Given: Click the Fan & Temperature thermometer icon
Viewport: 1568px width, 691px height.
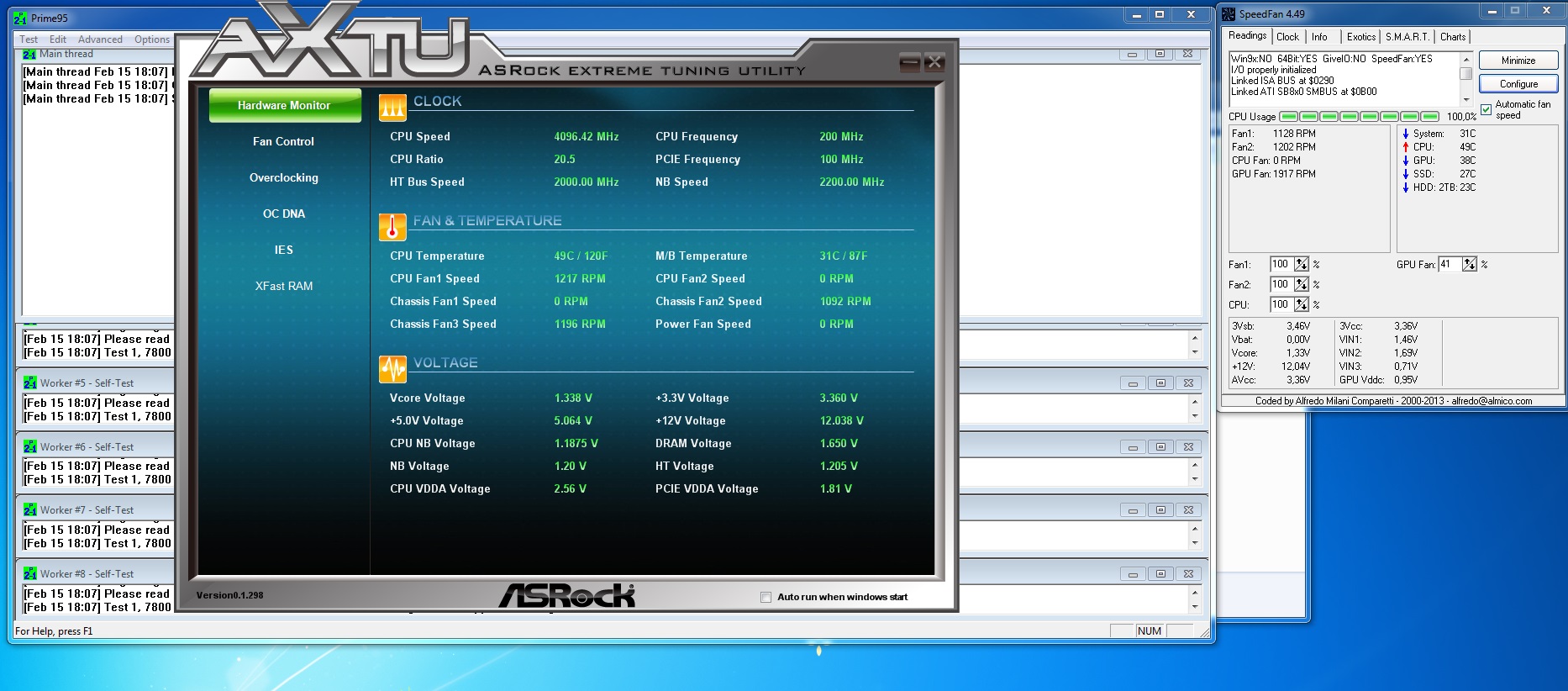Looking at the screenshot, I should coord(392,227).
